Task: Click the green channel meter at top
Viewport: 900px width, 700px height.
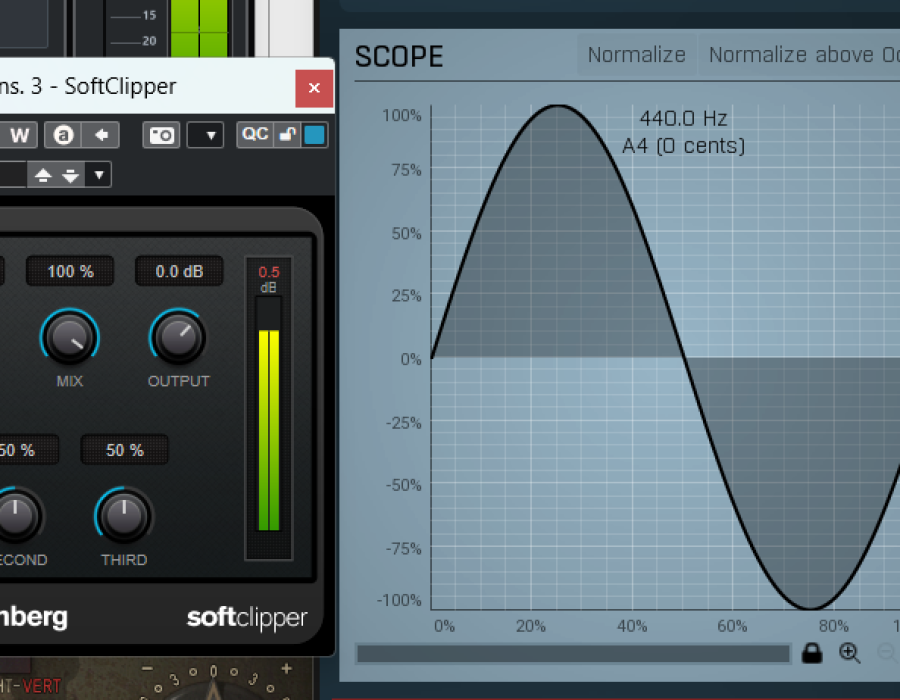Action: click(x=199, y=28)
